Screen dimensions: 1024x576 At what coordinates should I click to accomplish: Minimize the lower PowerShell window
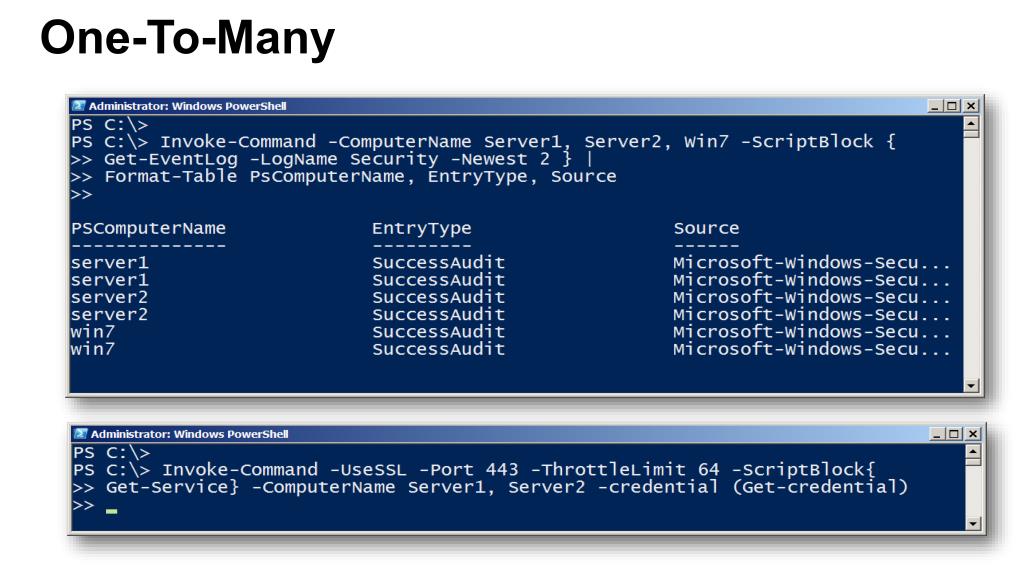pyautogui.click(x=937, y=434)
